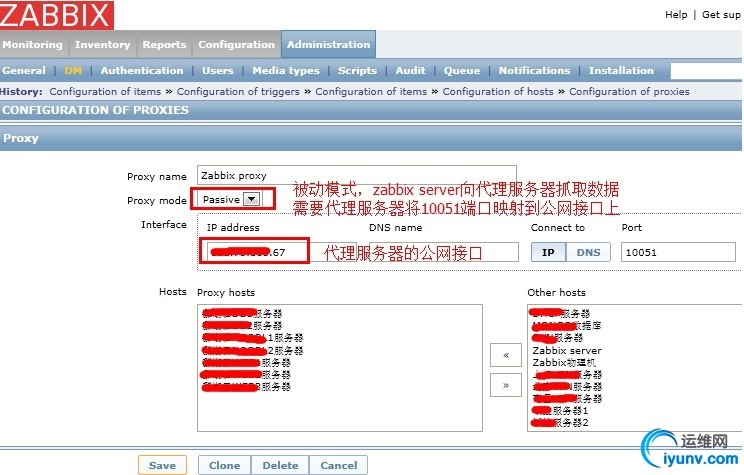Open Configuration of proxies history link
This screenshot has width=744, height=475.
pos(629,92)
